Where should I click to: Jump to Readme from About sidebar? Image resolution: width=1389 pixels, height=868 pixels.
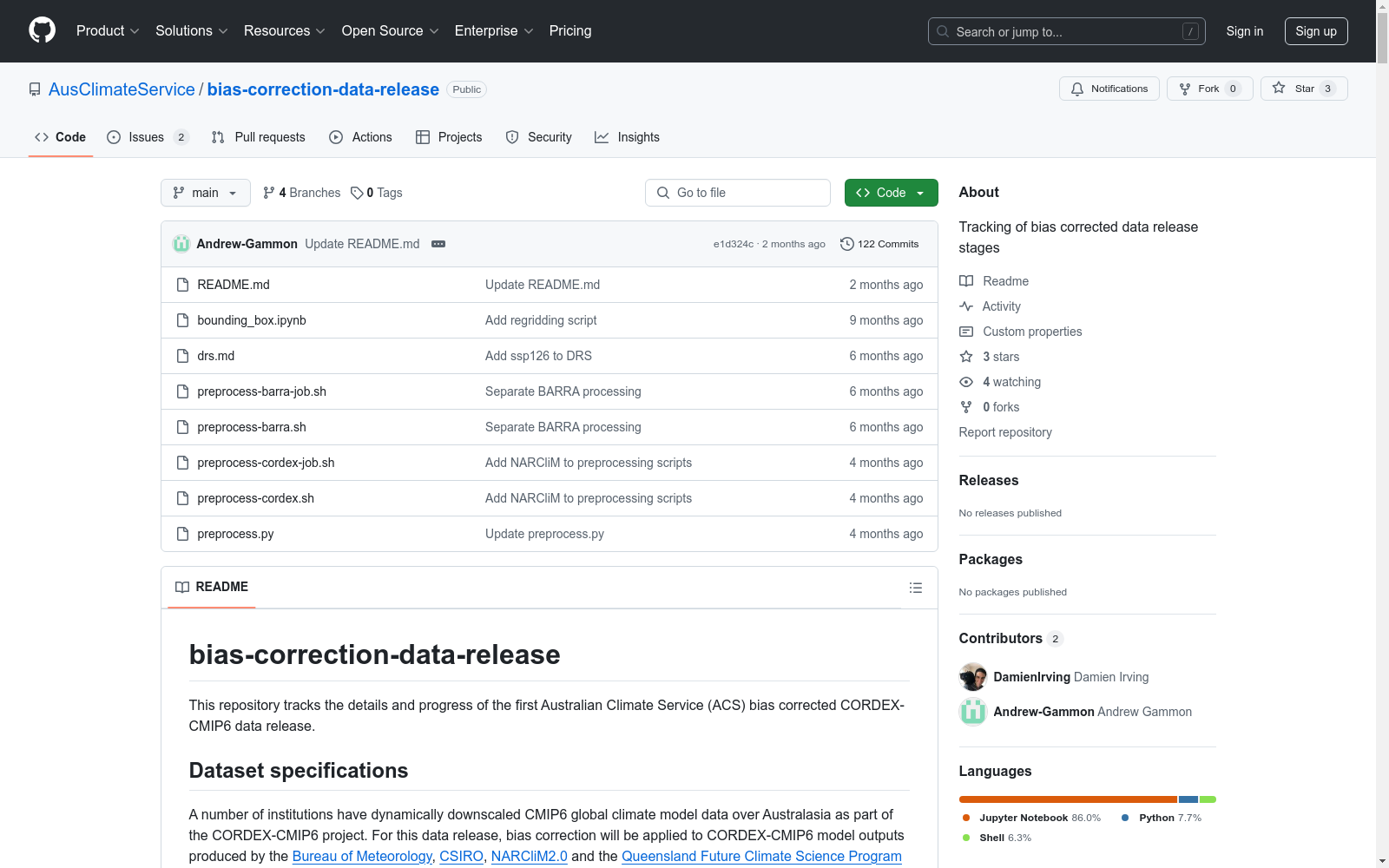coord(994,281)
